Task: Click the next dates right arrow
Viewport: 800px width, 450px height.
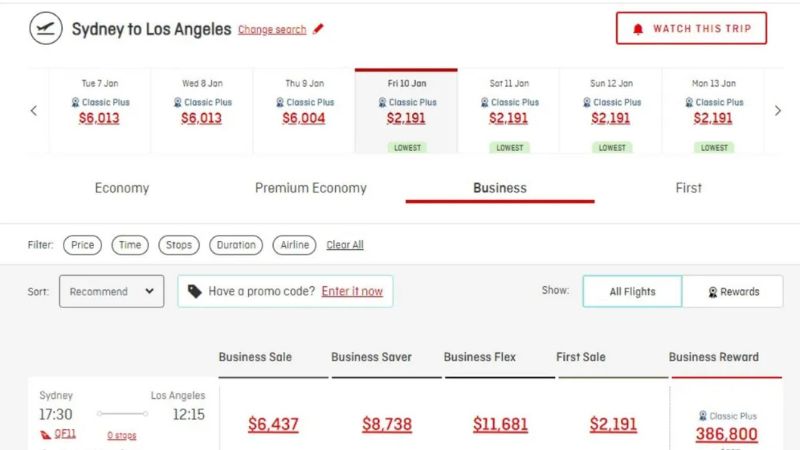Action: (778, 111)
